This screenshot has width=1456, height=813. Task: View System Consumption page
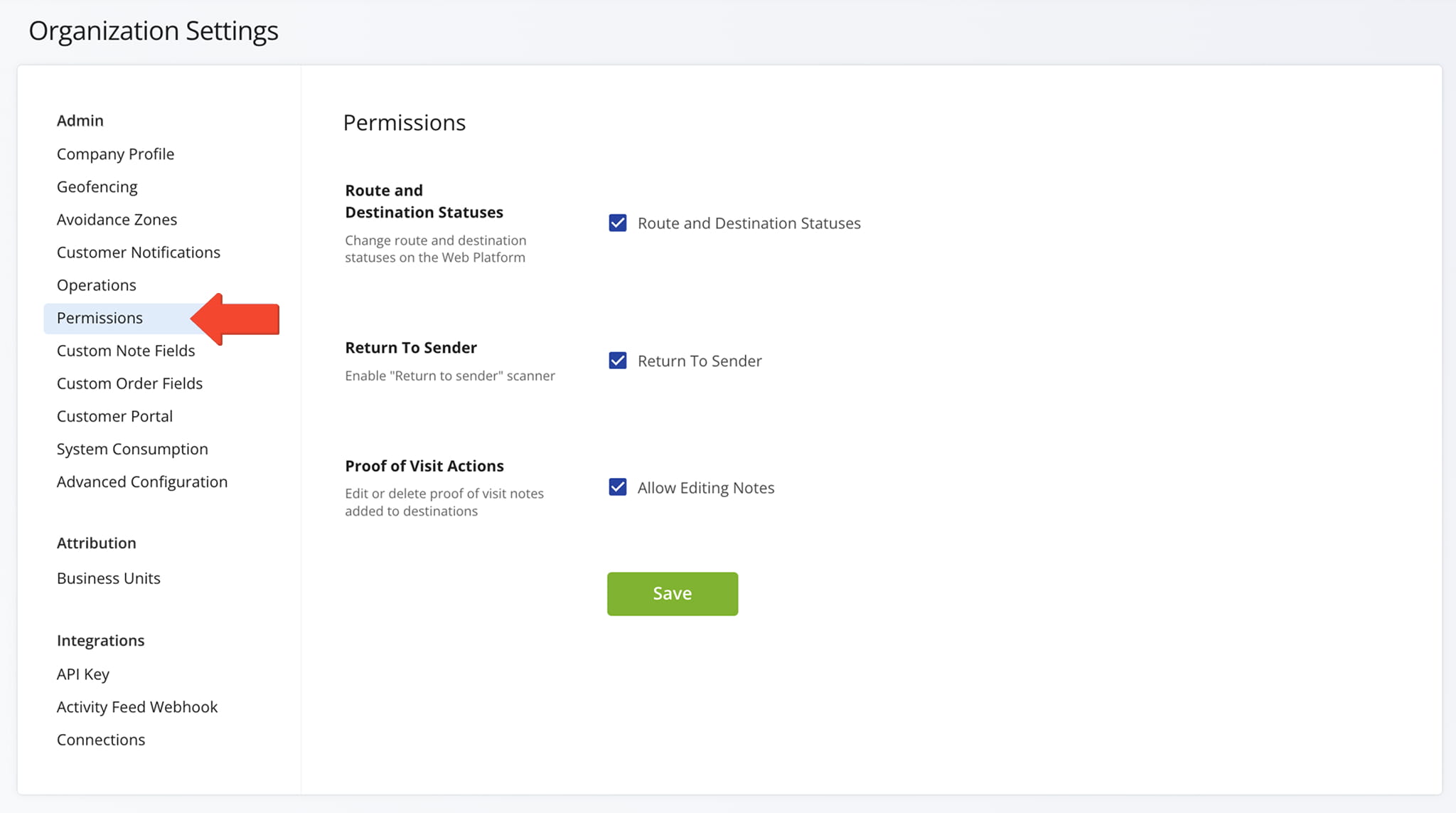[132, 449]
